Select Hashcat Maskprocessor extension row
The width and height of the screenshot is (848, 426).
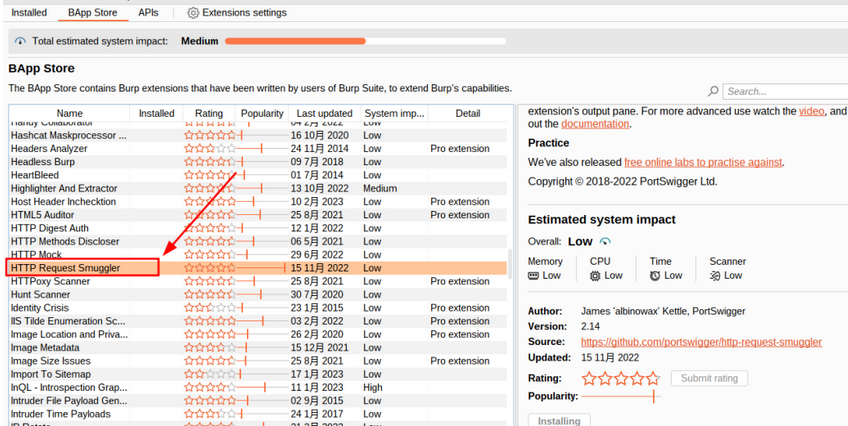coord(257,135)
